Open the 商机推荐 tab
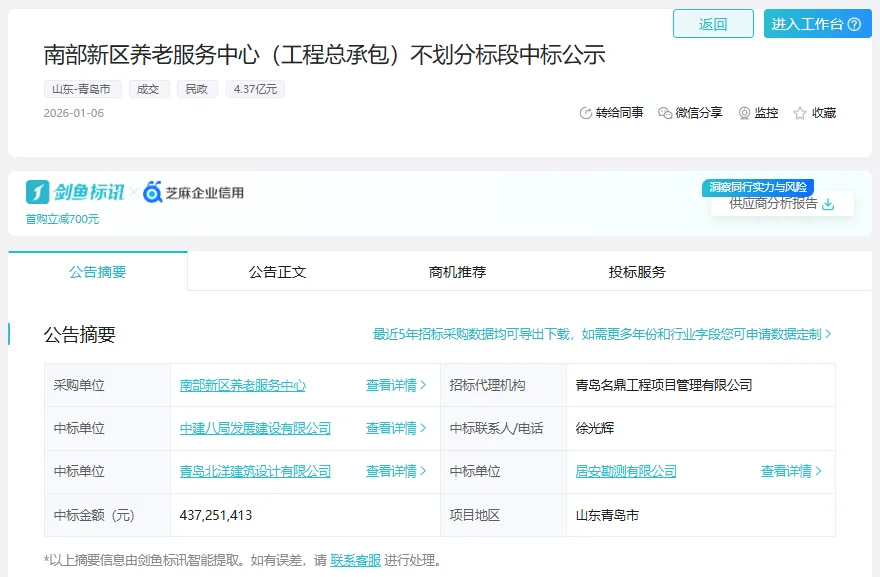This screenshot has height=577, width=880. [457, 272]
